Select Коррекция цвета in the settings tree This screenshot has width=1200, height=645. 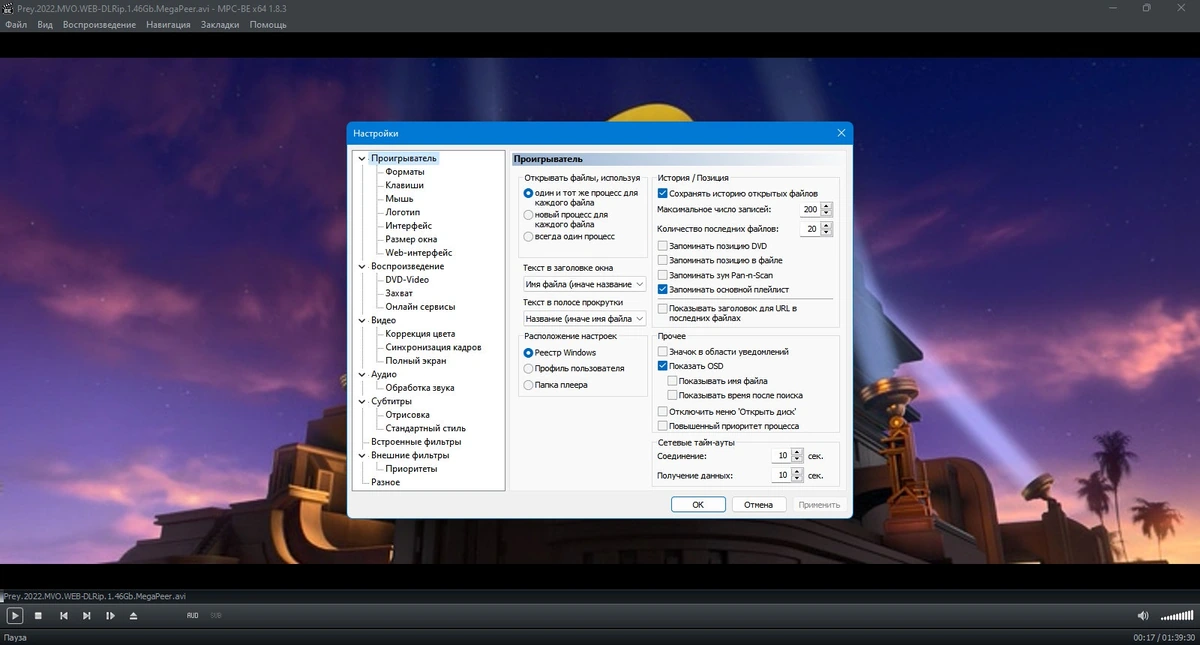click(x=421, y=334)
